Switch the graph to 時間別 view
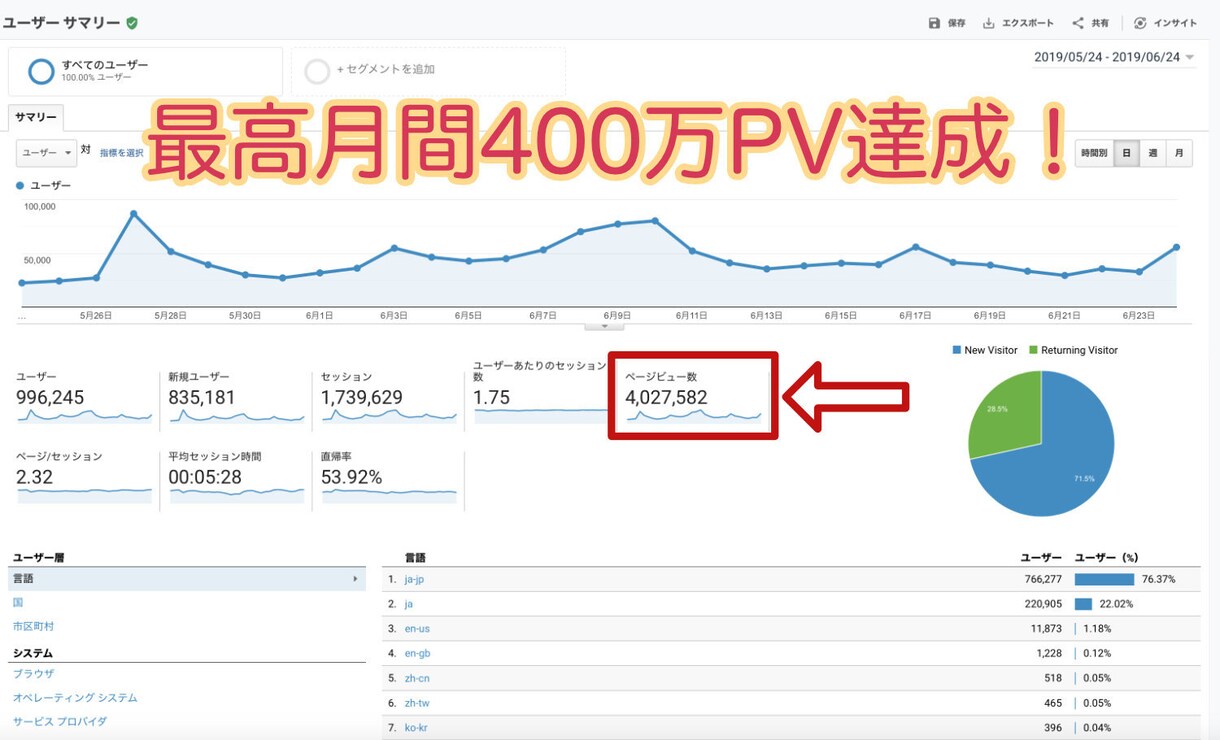 [1095, 153]
